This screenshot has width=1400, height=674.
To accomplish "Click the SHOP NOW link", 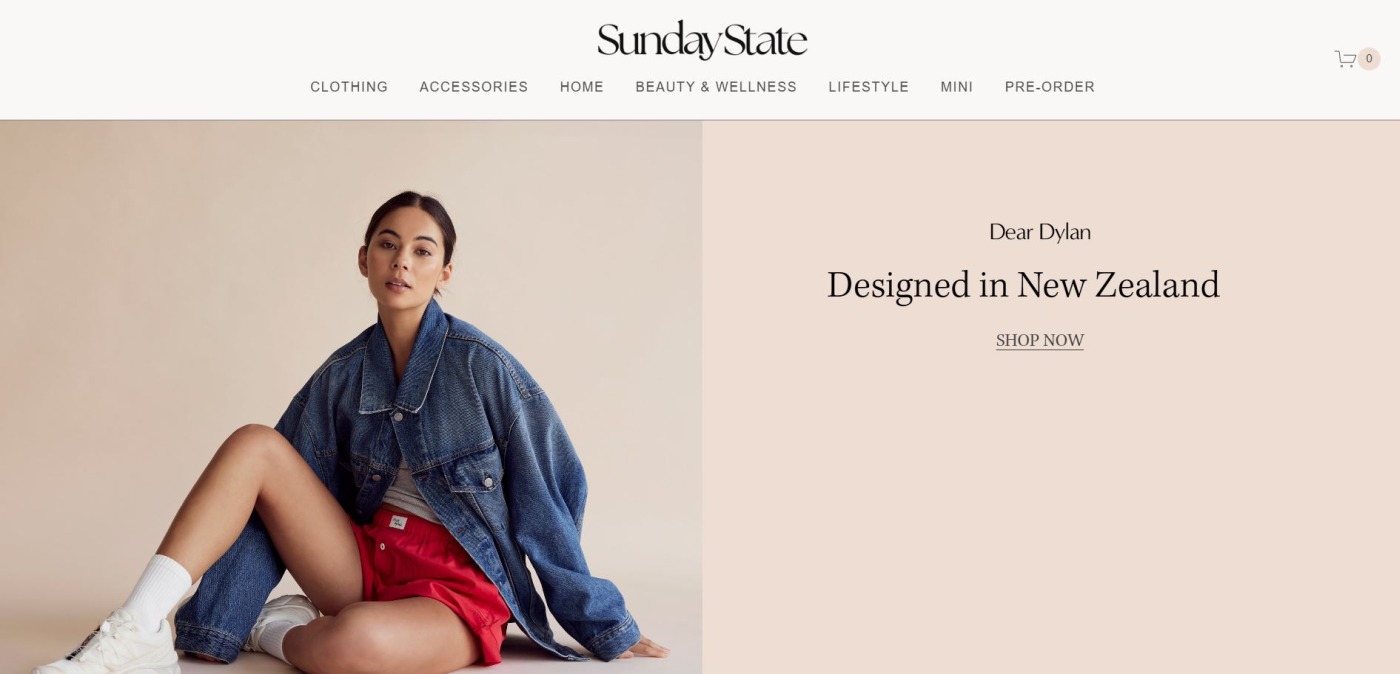I will click(1040, 340).
